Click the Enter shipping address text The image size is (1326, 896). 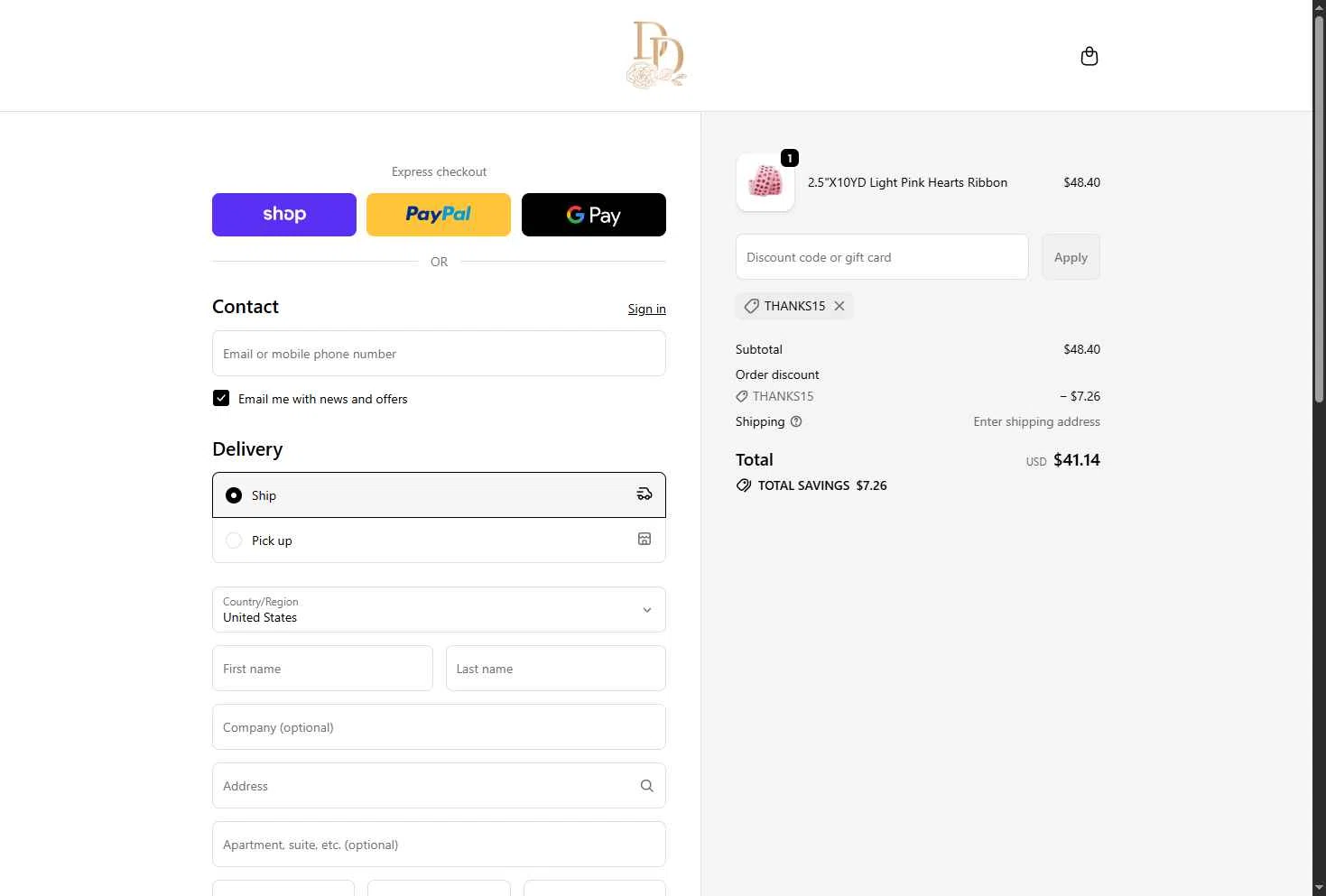1036,421
